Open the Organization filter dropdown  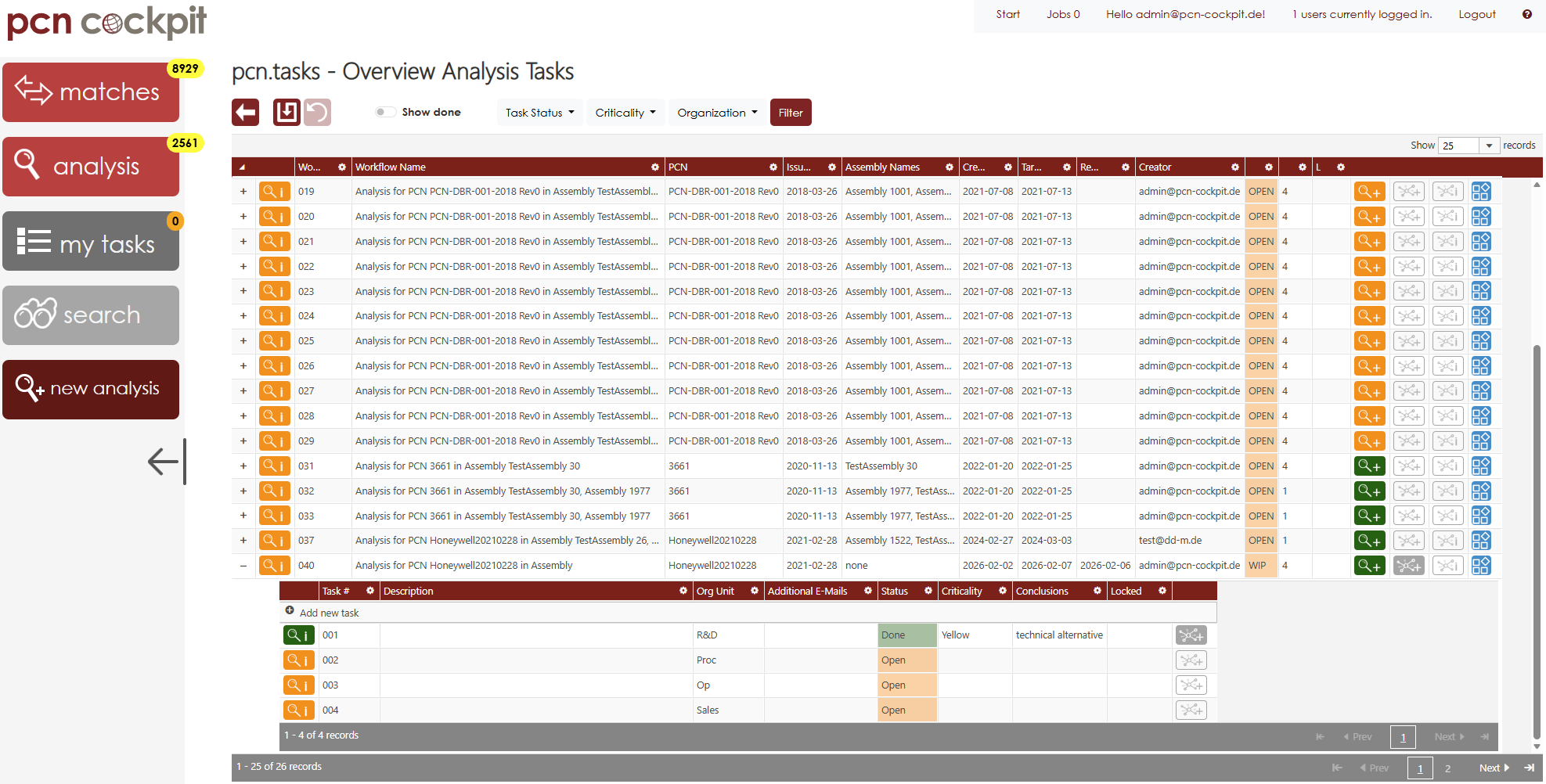(717, 113)
